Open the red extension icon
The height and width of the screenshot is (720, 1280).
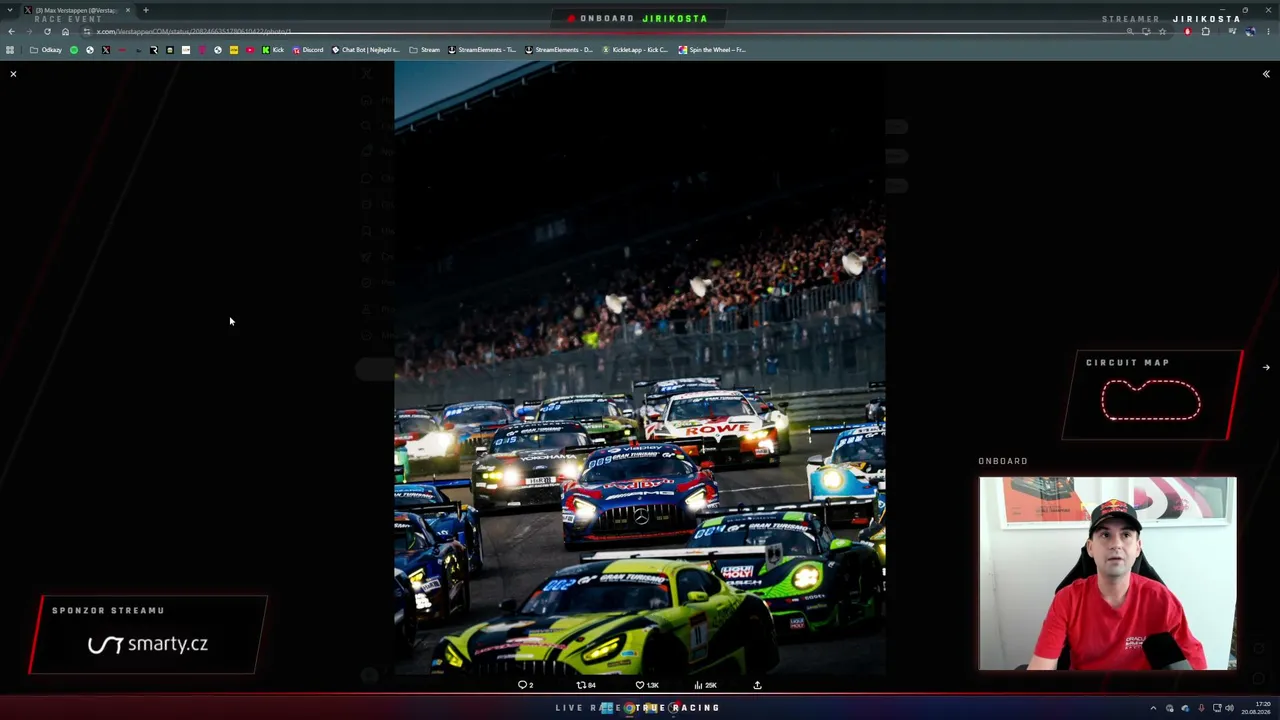click(1188, 31)
